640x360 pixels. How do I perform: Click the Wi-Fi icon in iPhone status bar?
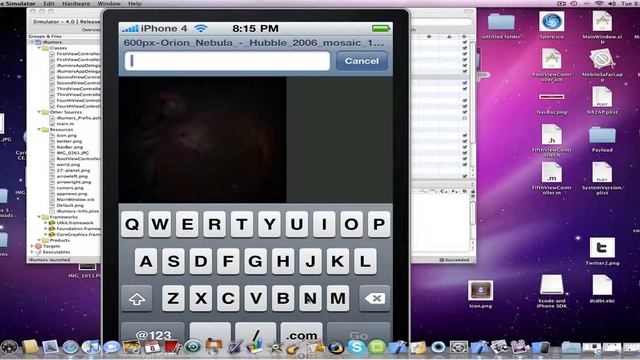coord(201,28)
